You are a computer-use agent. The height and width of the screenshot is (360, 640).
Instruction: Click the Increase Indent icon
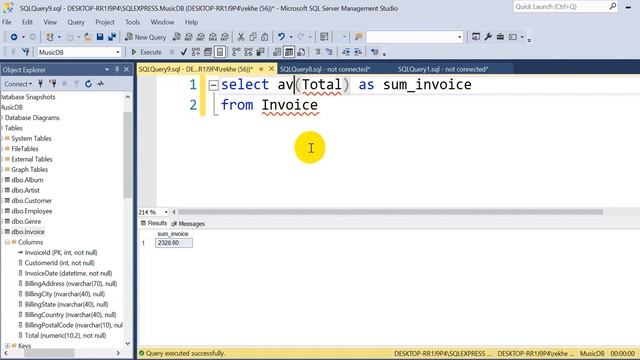point(358,52)
